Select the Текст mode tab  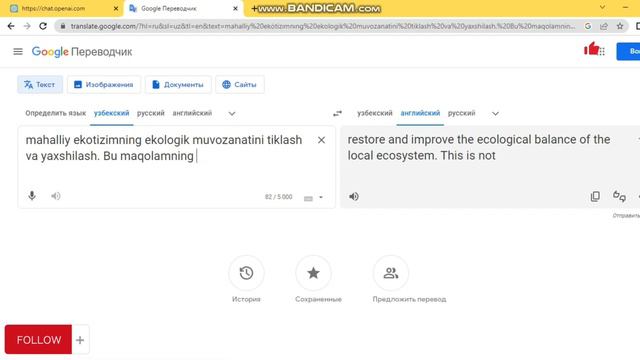click(40, 84)
